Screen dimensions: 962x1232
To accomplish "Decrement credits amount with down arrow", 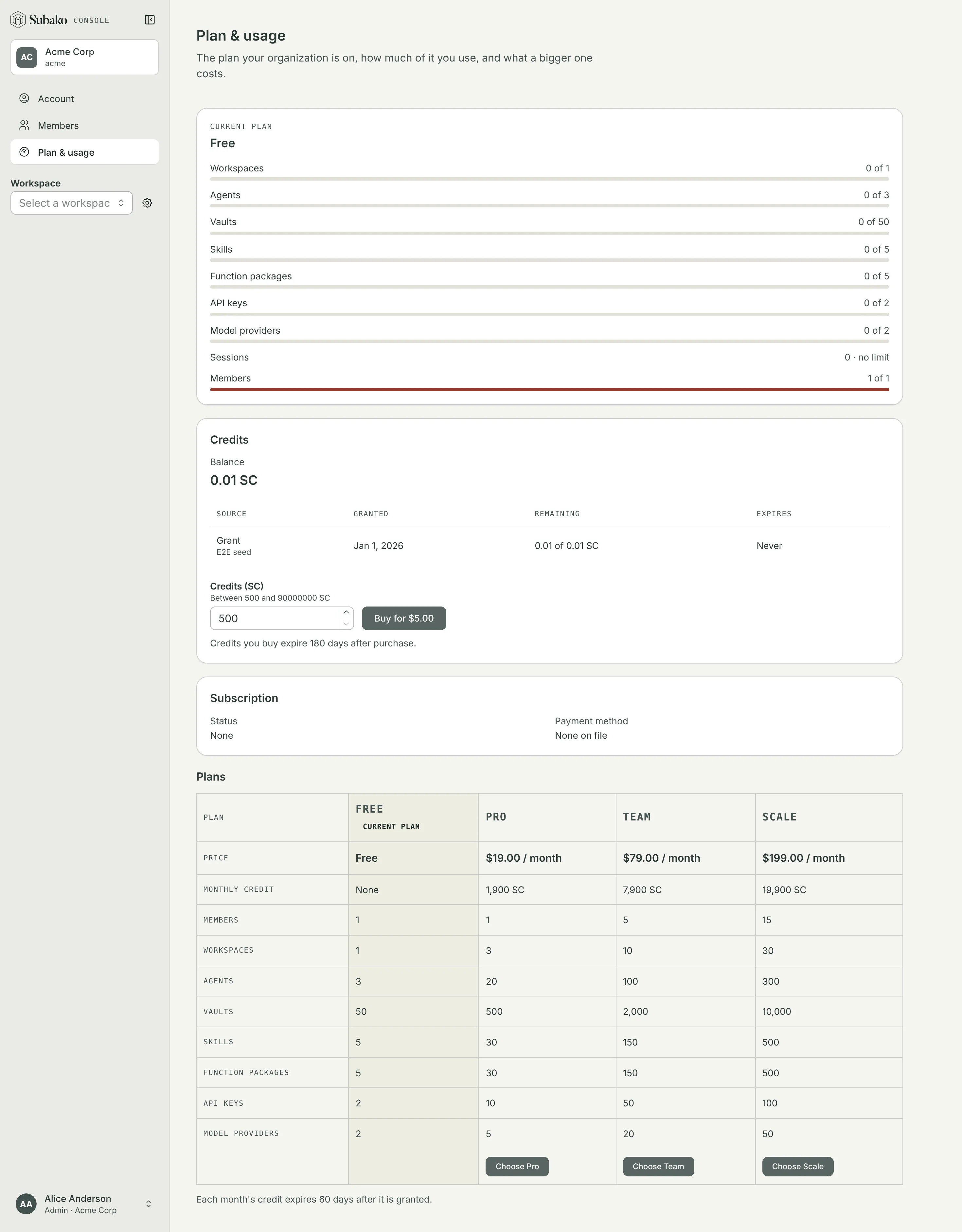I will [346, 624].
